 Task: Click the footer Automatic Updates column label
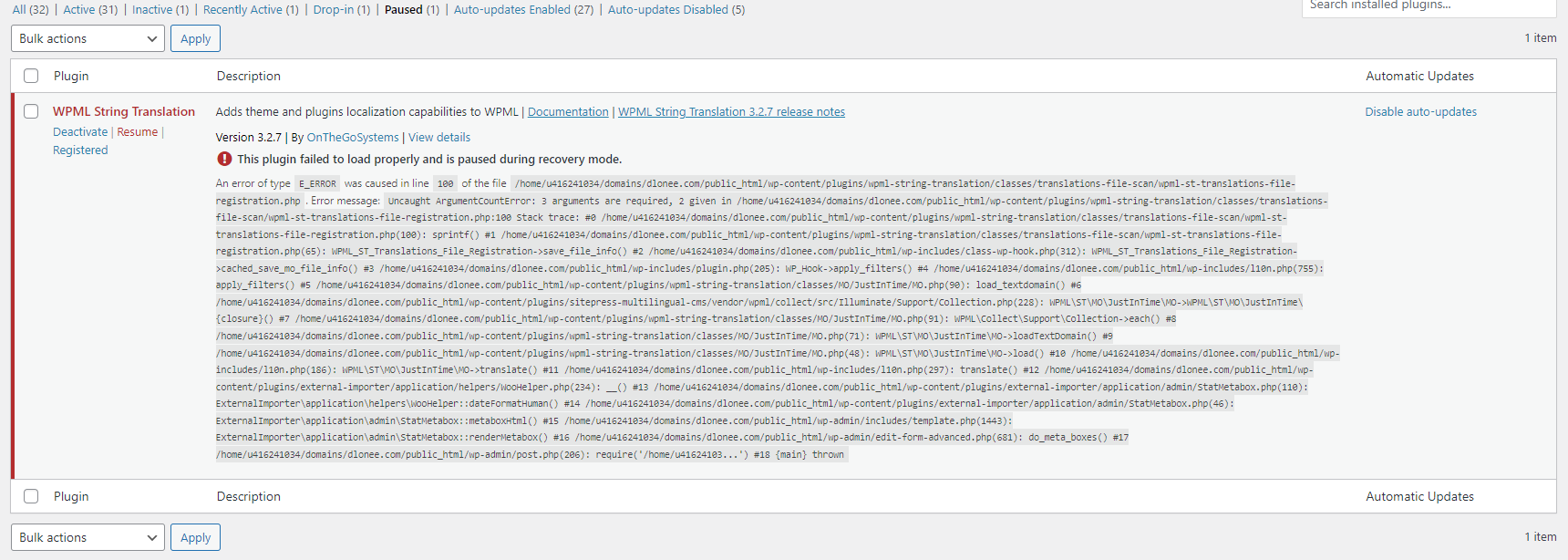tap(1419, 496)
